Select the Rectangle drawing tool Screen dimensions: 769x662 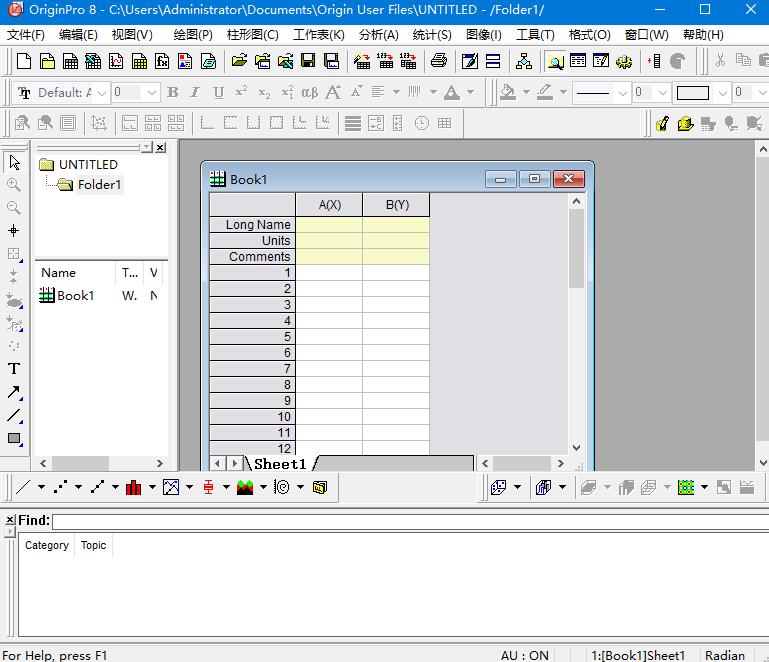click(14, 438)
